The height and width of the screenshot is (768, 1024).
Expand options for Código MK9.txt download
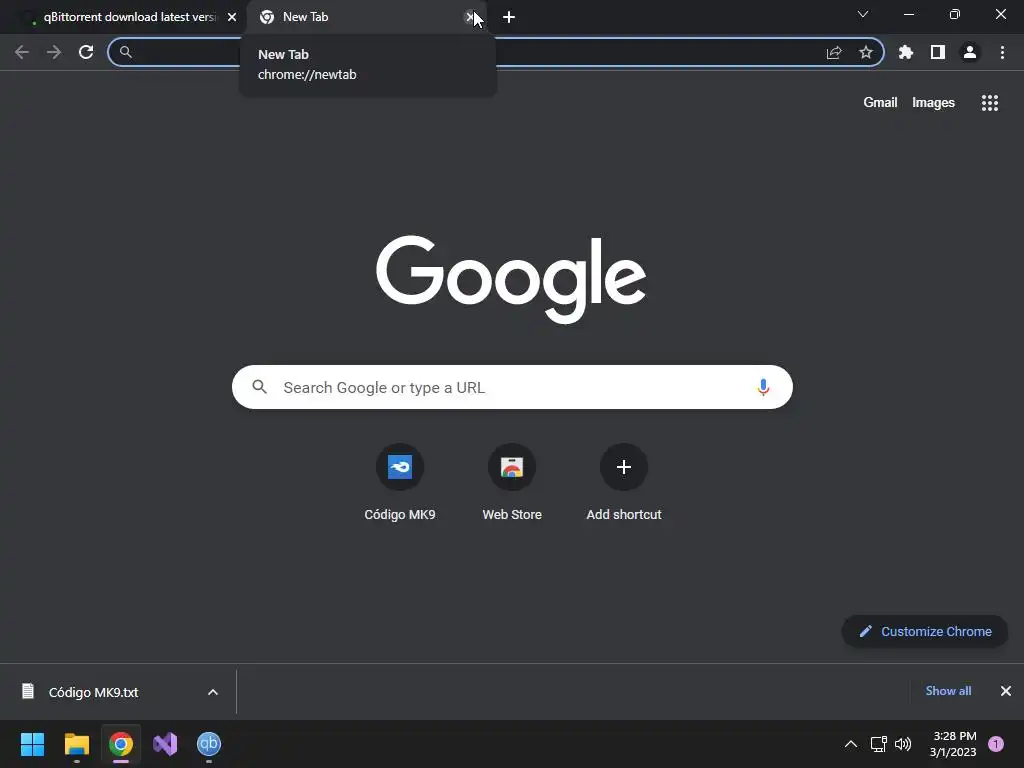click(213, 692)
